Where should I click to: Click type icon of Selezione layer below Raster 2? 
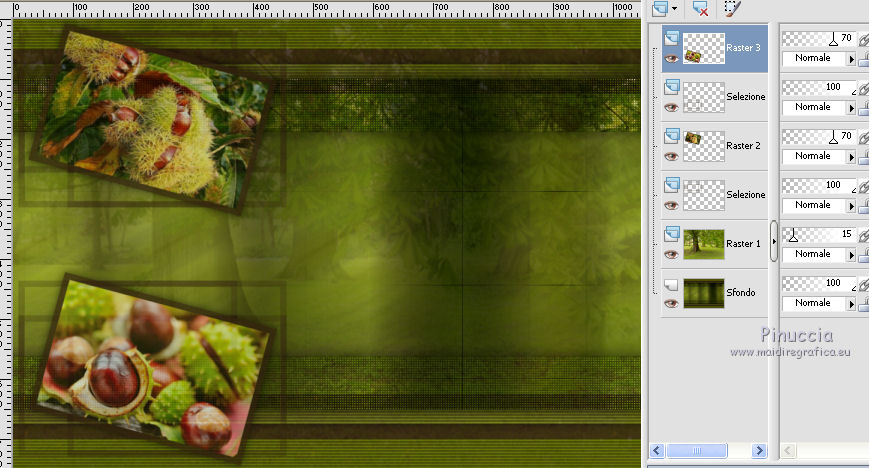coord(672,184)
